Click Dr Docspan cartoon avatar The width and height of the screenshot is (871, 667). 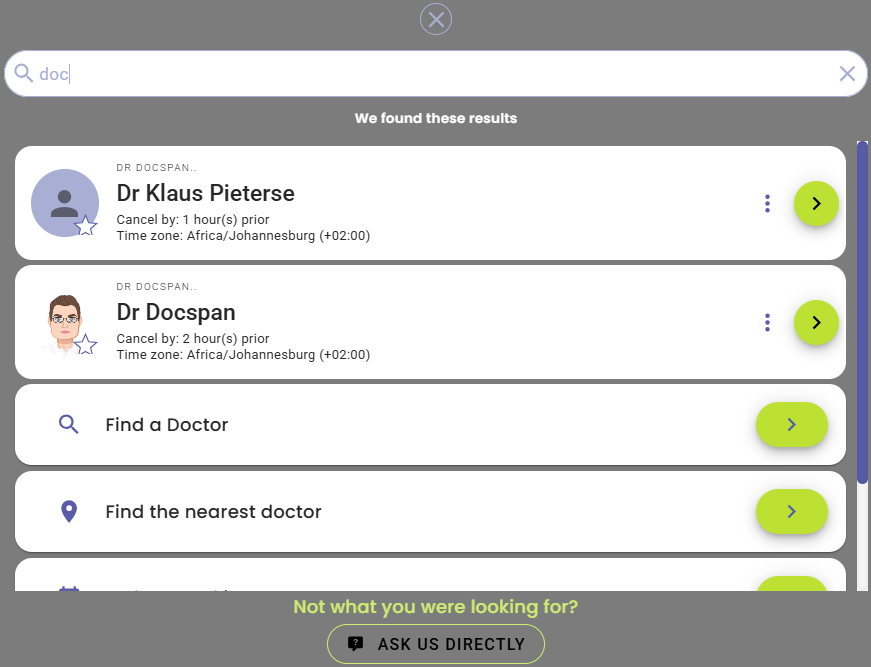tap(63, 320)
